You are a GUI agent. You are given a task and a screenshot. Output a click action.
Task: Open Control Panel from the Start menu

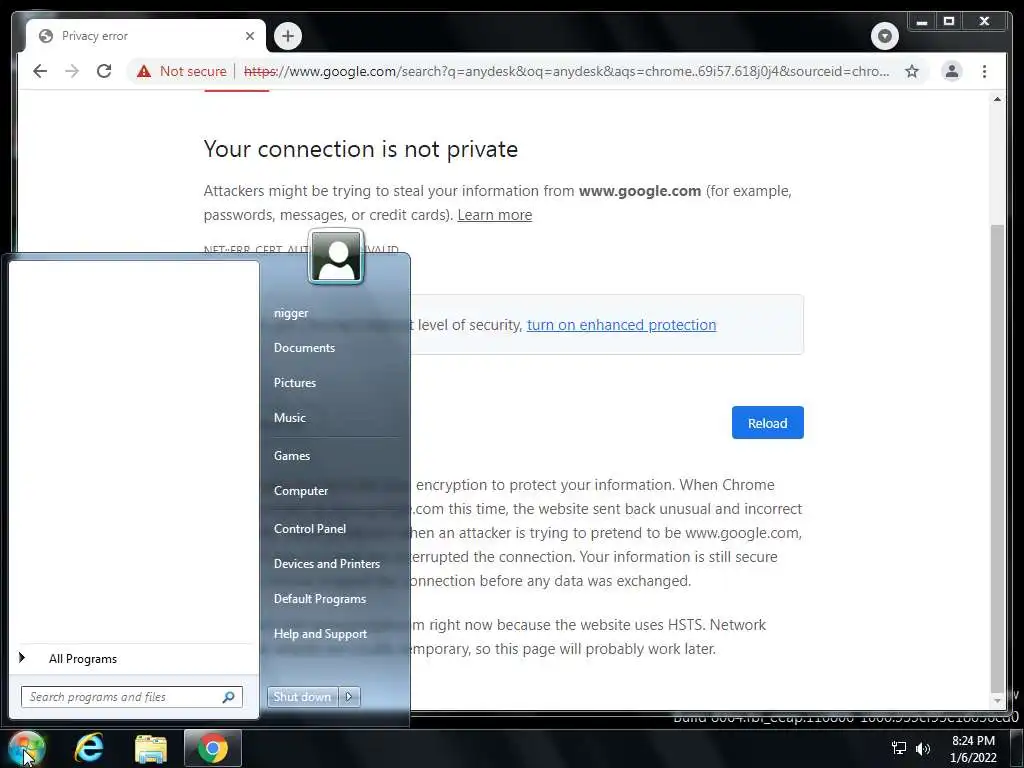(310, 528)
